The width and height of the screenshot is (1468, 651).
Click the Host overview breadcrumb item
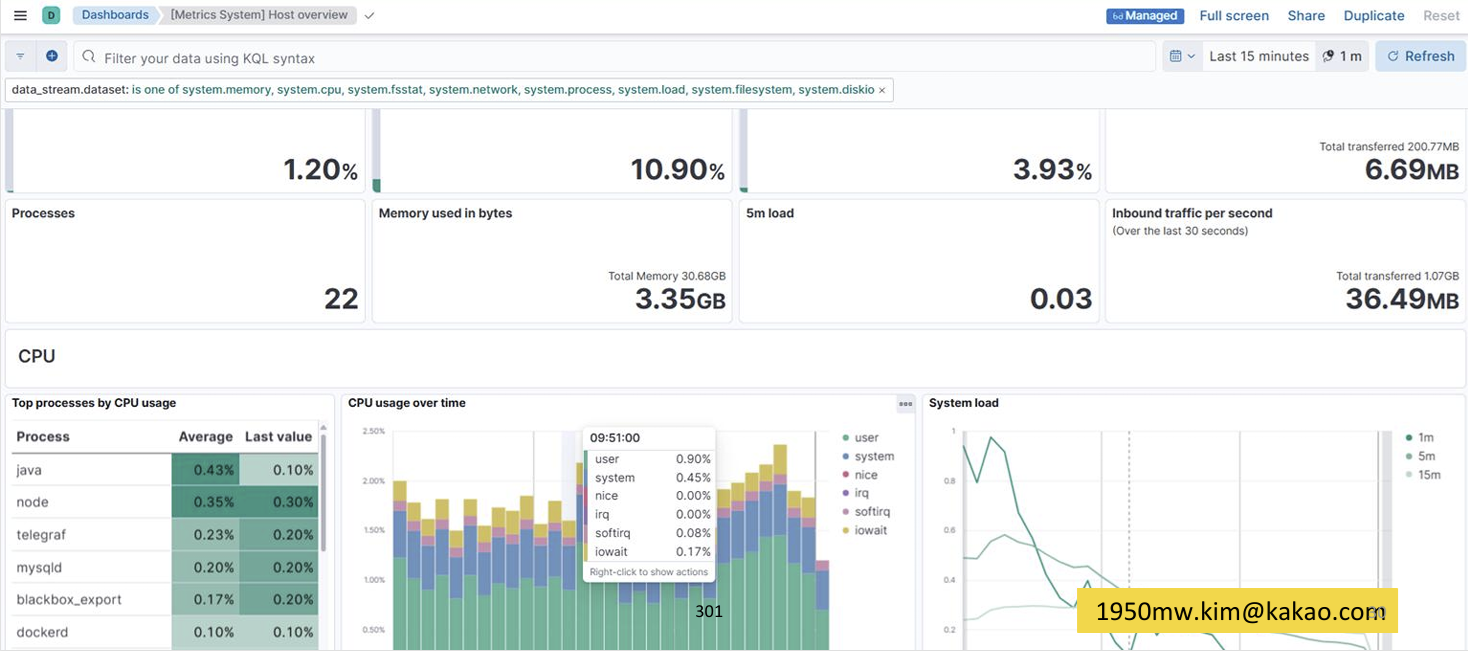tap(259, 15)
